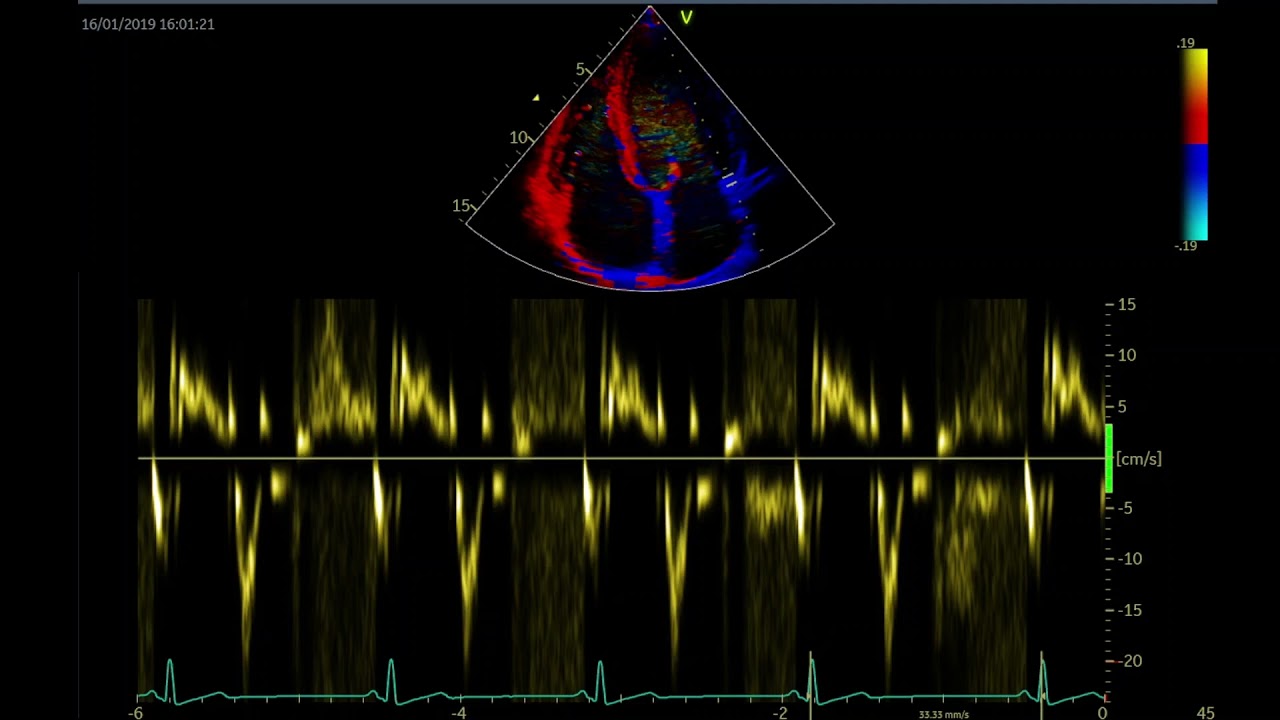
Task: Click the -10 velocity scale label
Action: (x=1128, y=559)
